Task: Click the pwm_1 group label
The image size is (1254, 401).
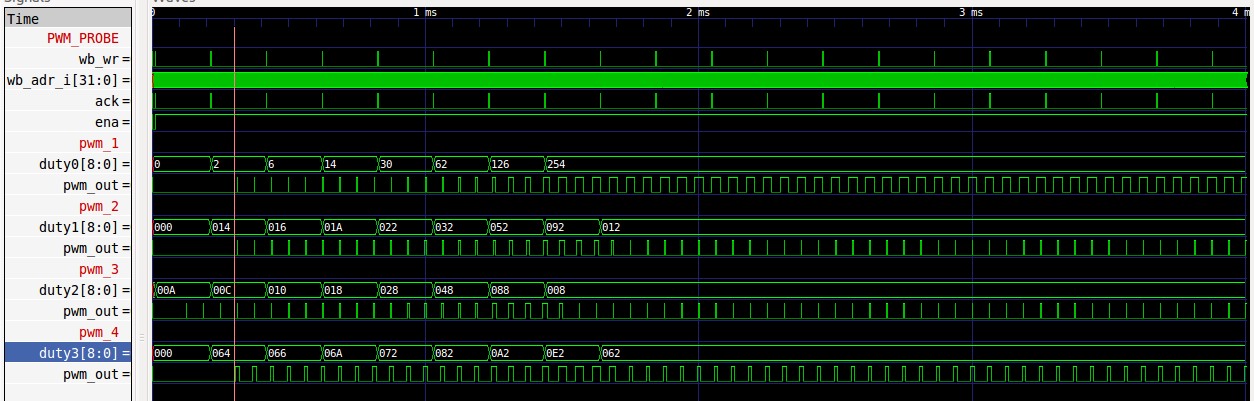Action: click(x=98, y=143)
